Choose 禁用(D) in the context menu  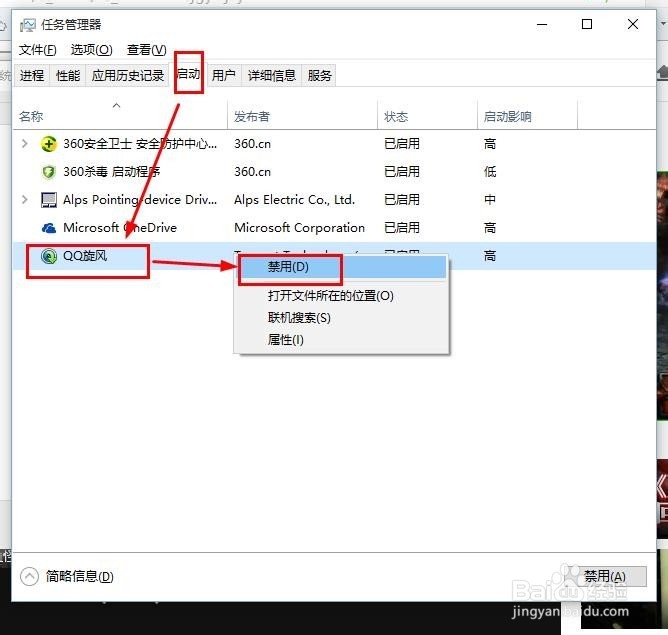click(342, 267)
